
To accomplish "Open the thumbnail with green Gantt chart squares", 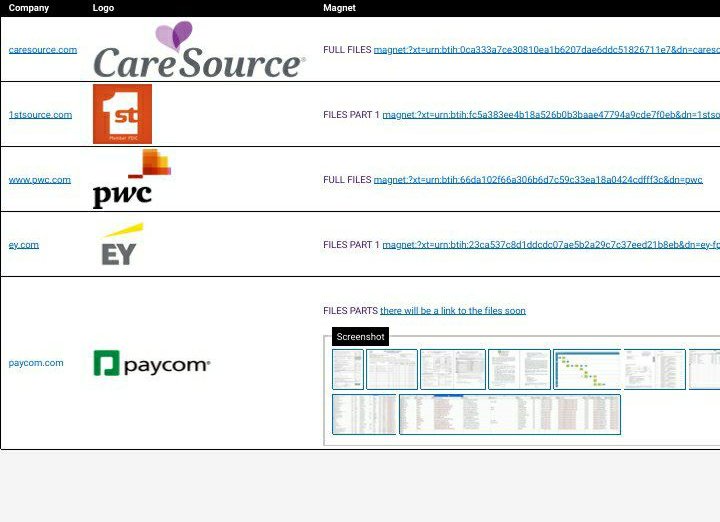I will (587, 369).
